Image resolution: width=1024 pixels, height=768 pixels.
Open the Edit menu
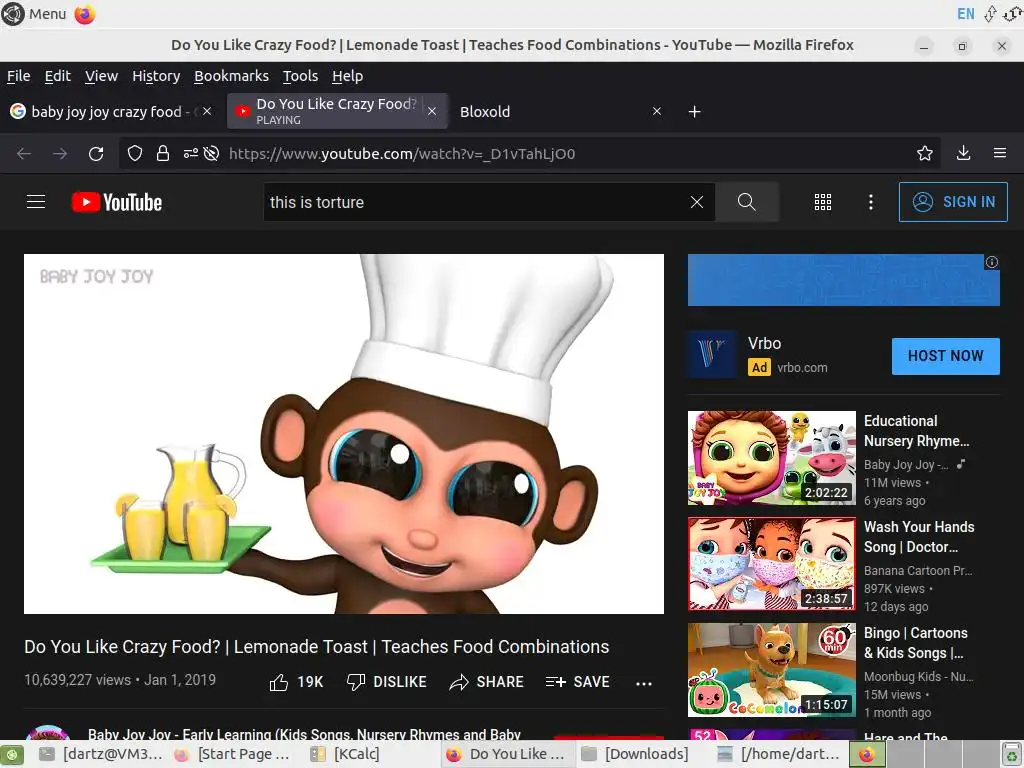coord(57,76)
